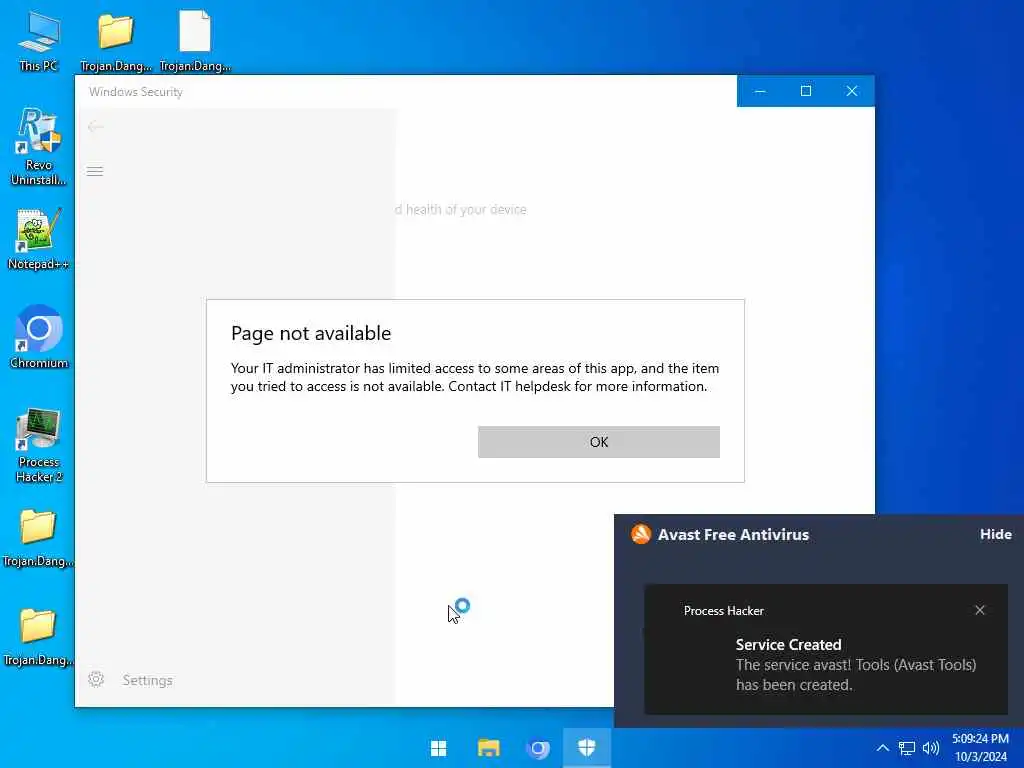Click the Avast logo in notification
This screenshot has height=768, width=1024.
641,534
